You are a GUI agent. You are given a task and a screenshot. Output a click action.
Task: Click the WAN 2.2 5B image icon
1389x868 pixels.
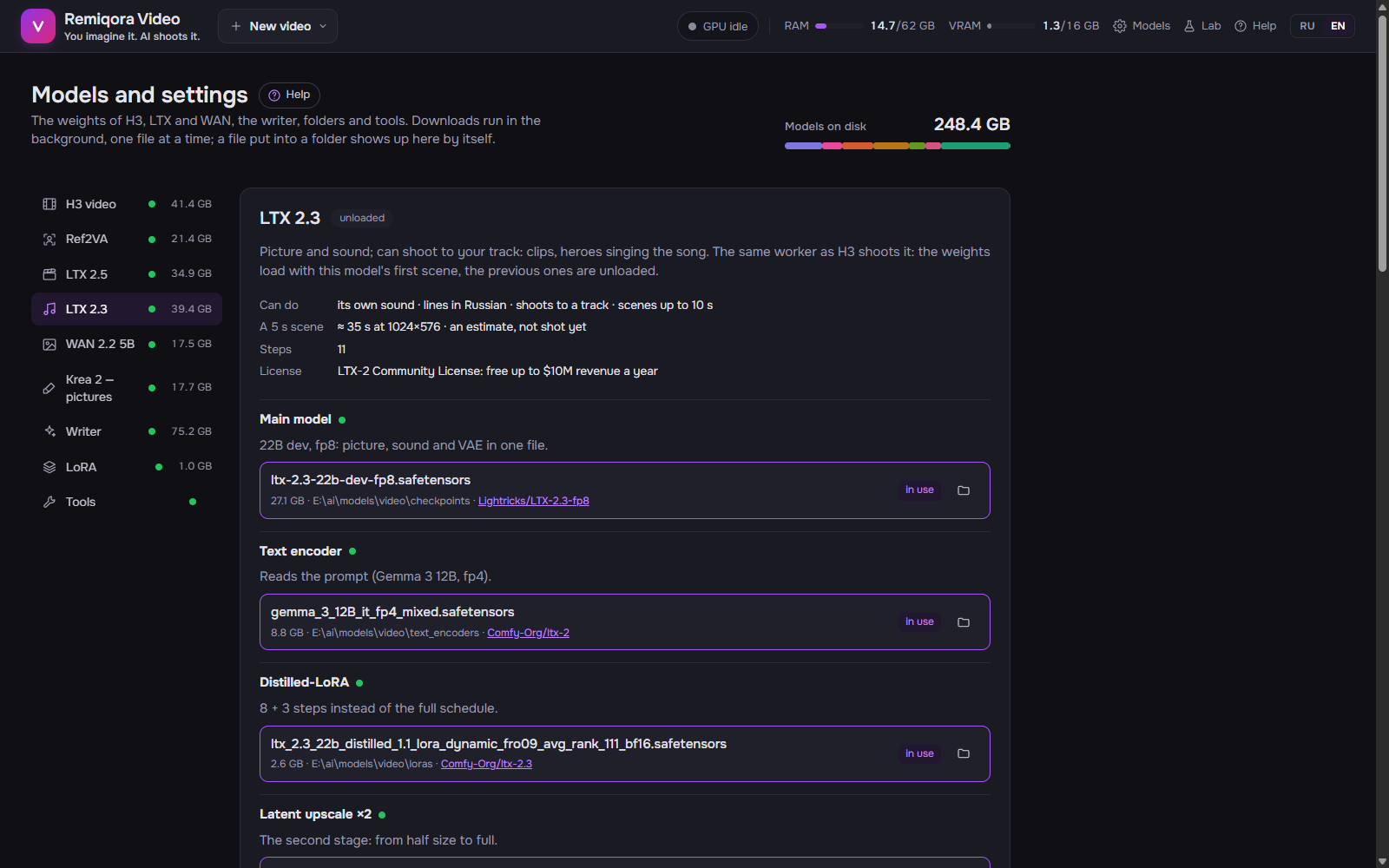[x=49, y=344]
